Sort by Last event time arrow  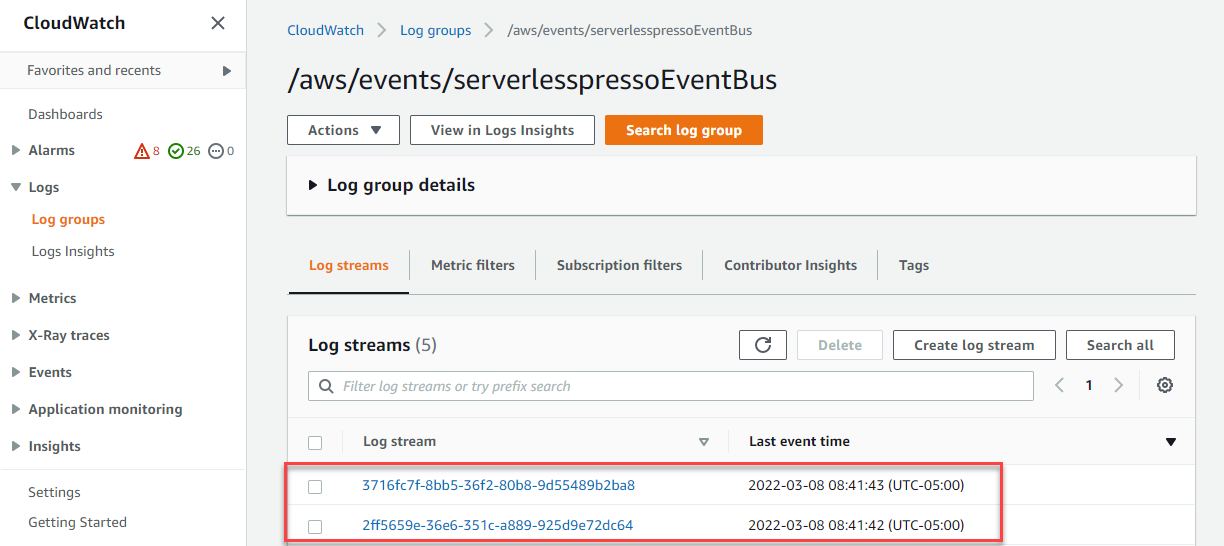click(1171, 442)
